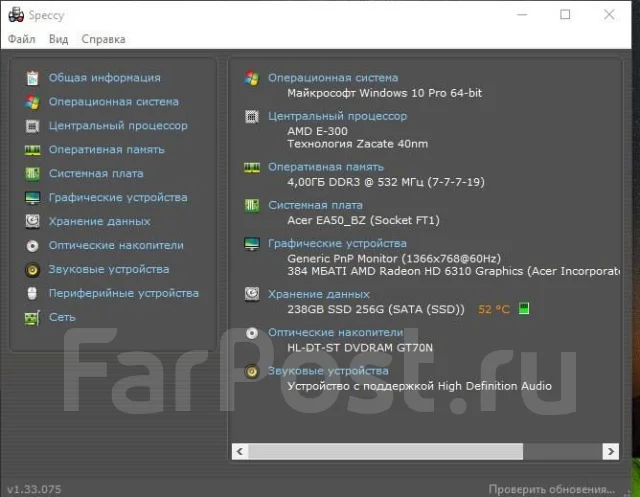Image resolution: width=640 pixels, height=497 pixels.
Task: Click the summary panel CPU chip icon
Action: (252, 117)
